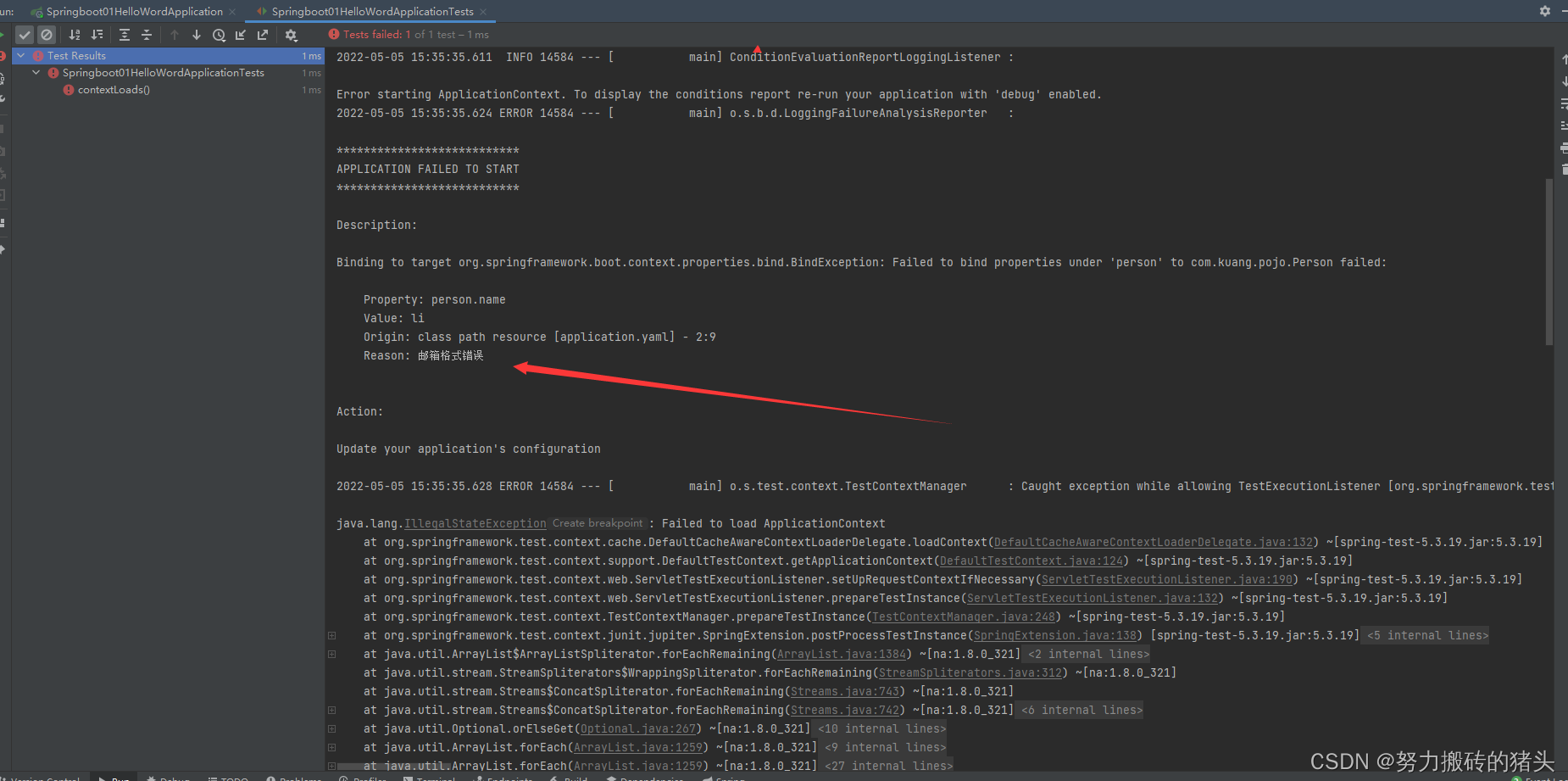Open Optional.java:267 link
This screenshot has width=1568, height=781.
tap(638, 729)
